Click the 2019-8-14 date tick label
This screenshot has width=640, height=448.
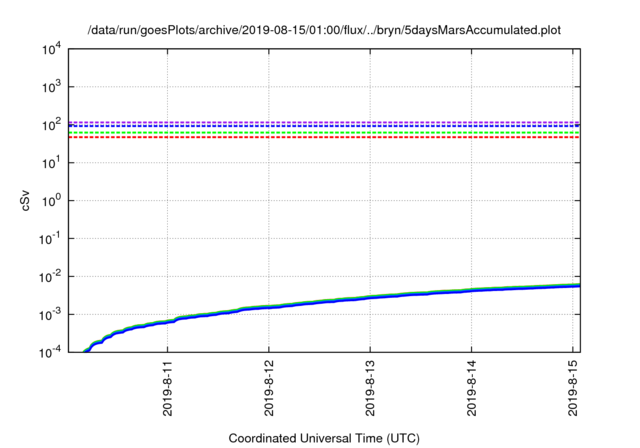472,388
